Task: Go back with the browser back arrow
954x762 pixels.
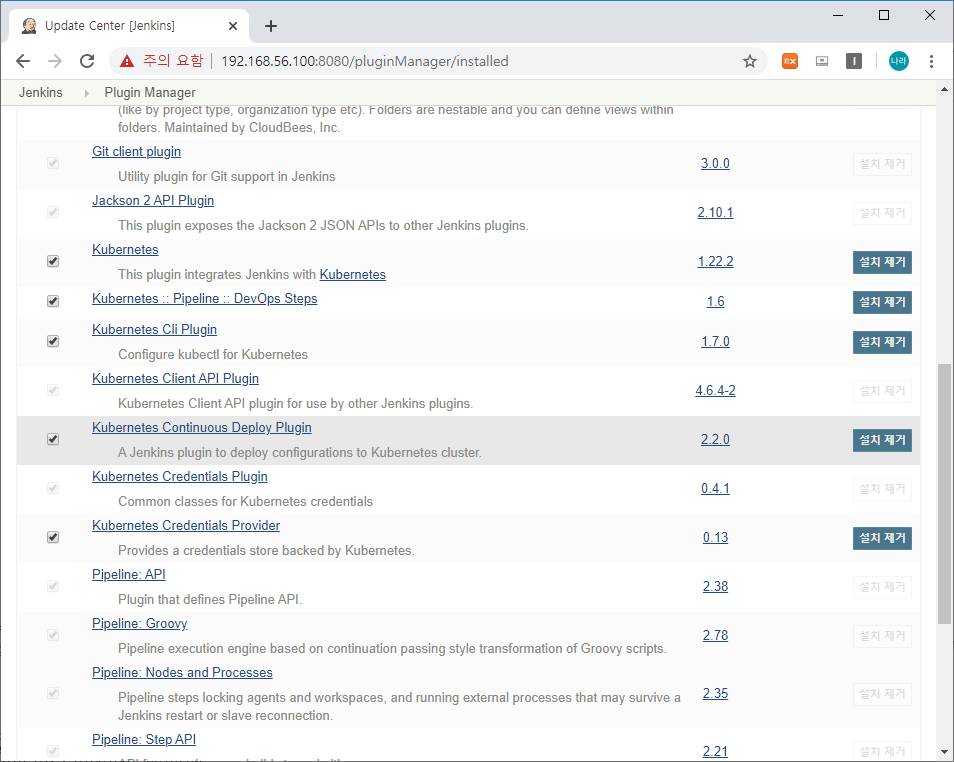Action: tap(23, 61)
